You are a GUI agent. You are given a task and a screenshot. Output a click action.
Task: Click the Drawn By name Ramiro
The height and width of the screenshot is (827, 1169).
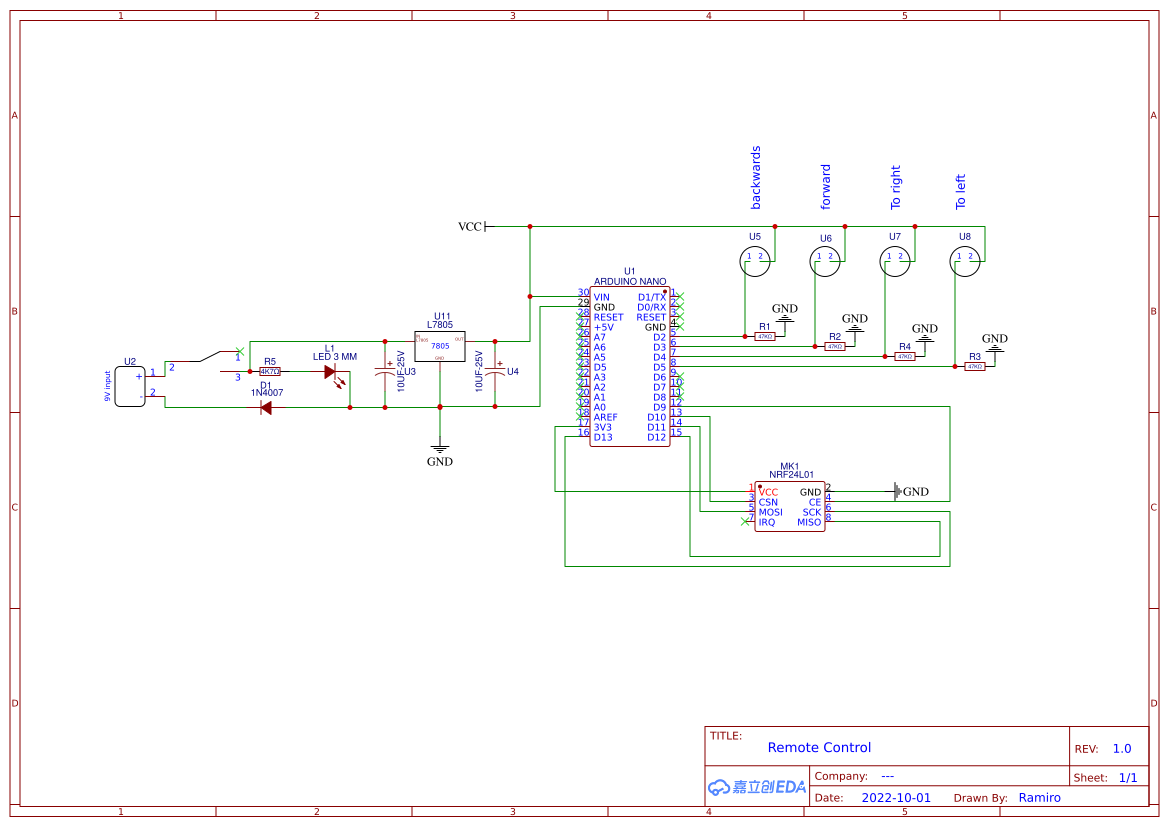pyautogui.click(x=1039, y=798)
